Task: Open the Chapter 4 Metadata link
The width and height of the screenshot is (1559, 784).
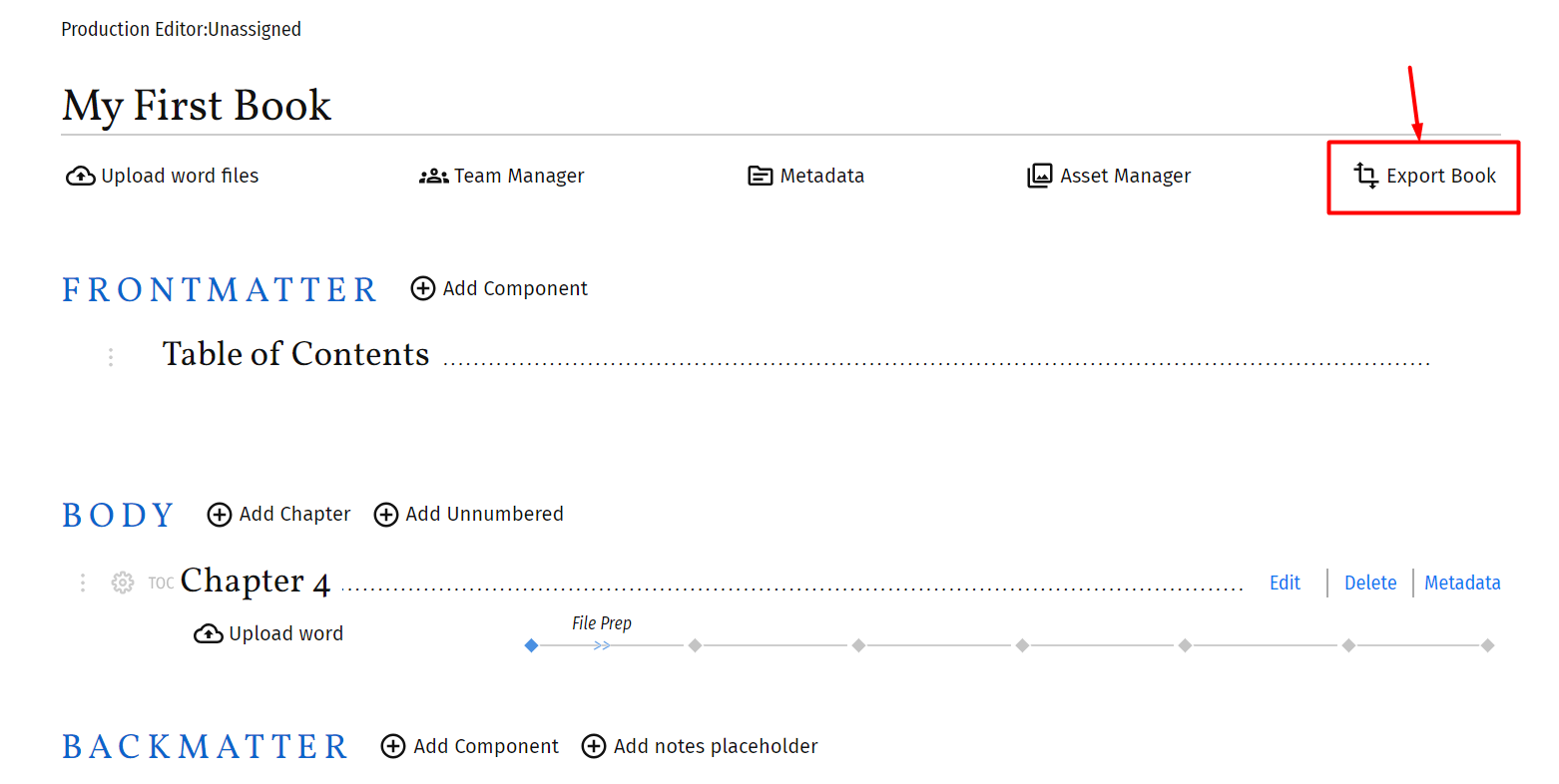Action: (1462, 583)
